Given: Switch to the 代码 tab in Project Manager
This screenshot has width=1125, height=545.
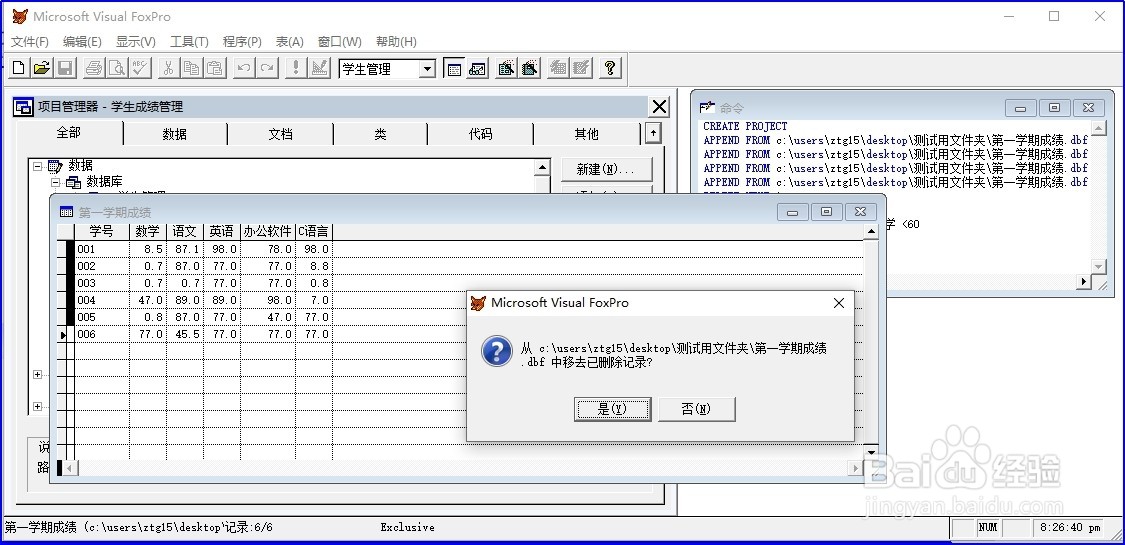Looking at the screenshot, I should tap(480, 134).
